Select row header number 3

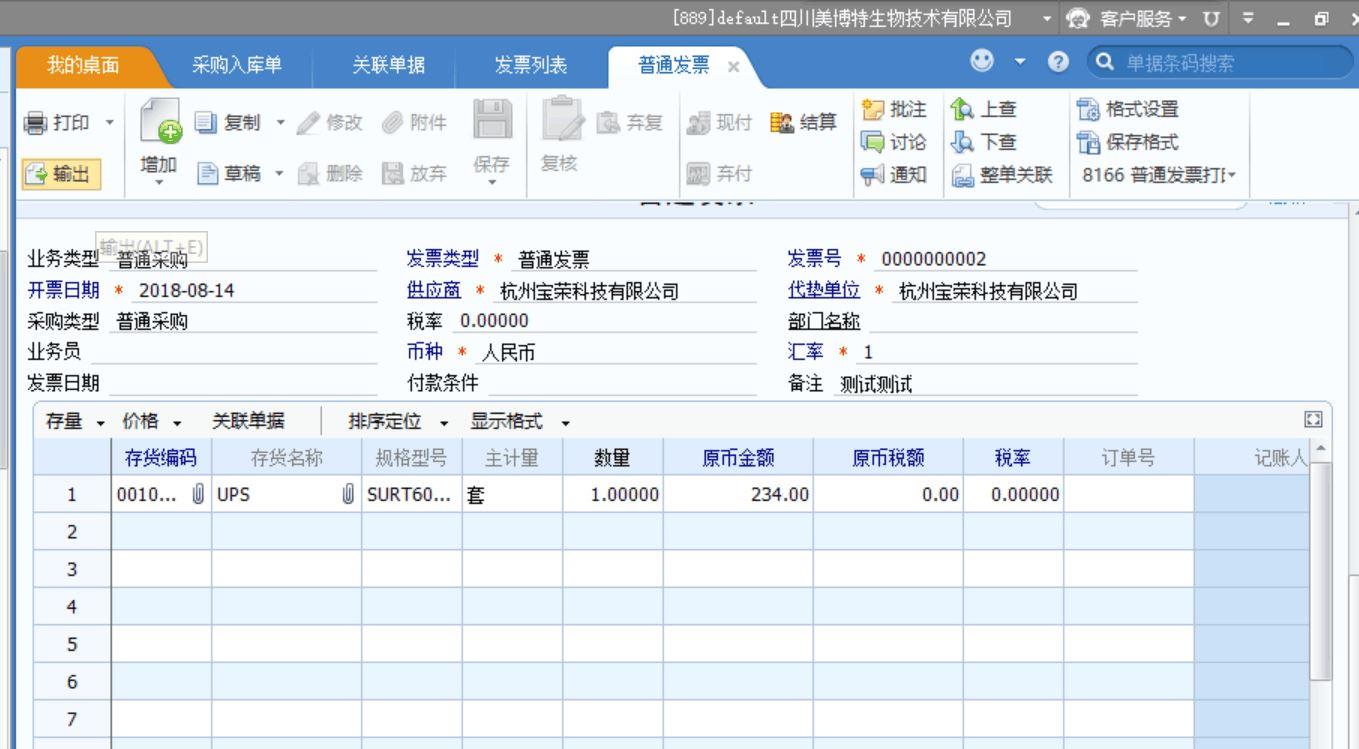pyautogui.click(x=72, y=569)
